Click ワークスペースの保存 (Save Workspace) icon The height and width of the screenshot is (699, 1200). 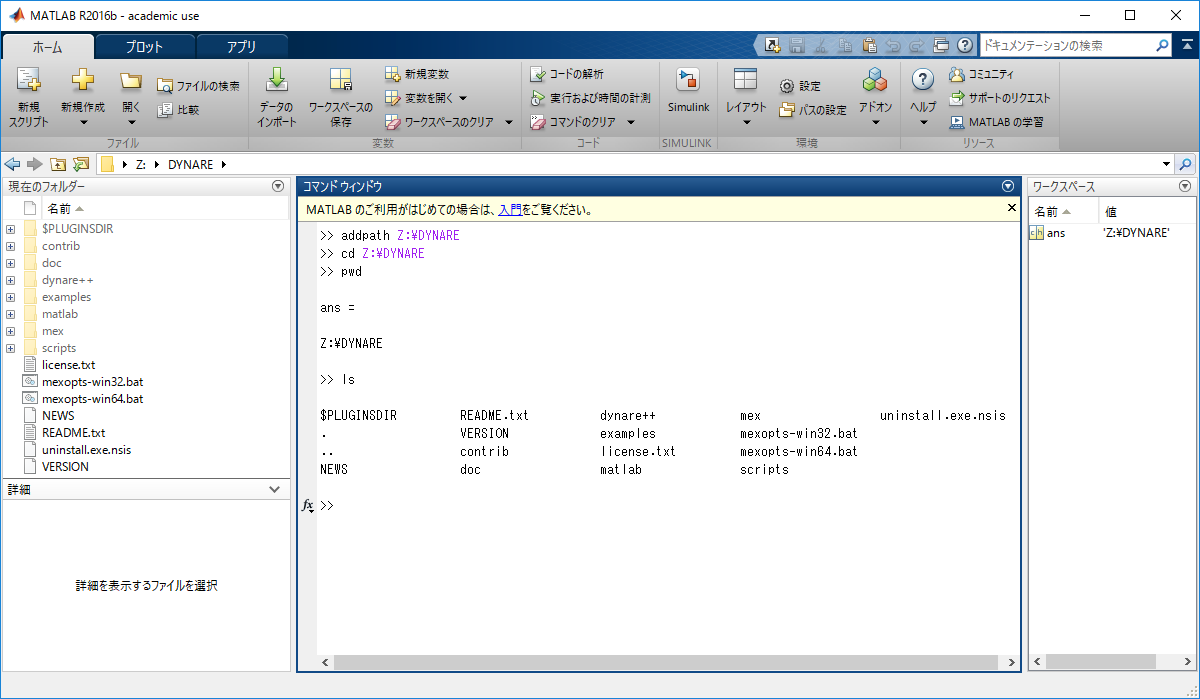tap(340, 81)
